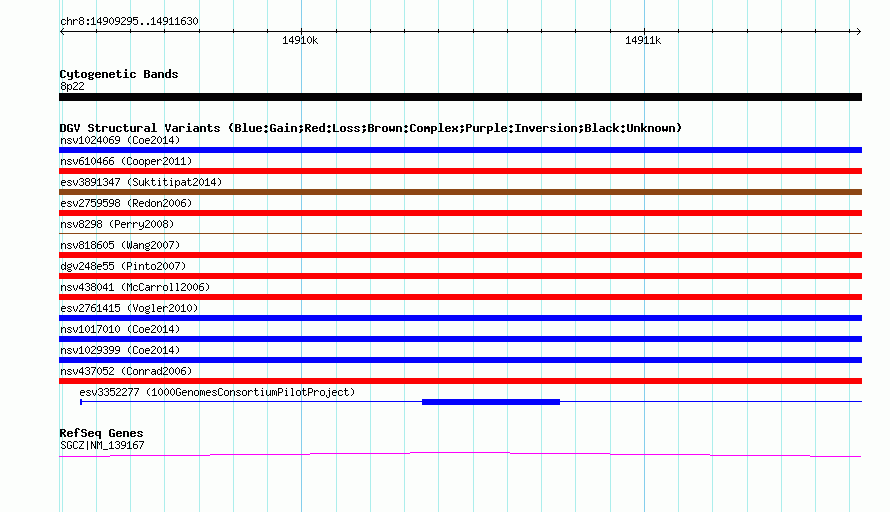Select the brown esv3891347 complex bar
The image size is (890, 512).
click(460, 192)
